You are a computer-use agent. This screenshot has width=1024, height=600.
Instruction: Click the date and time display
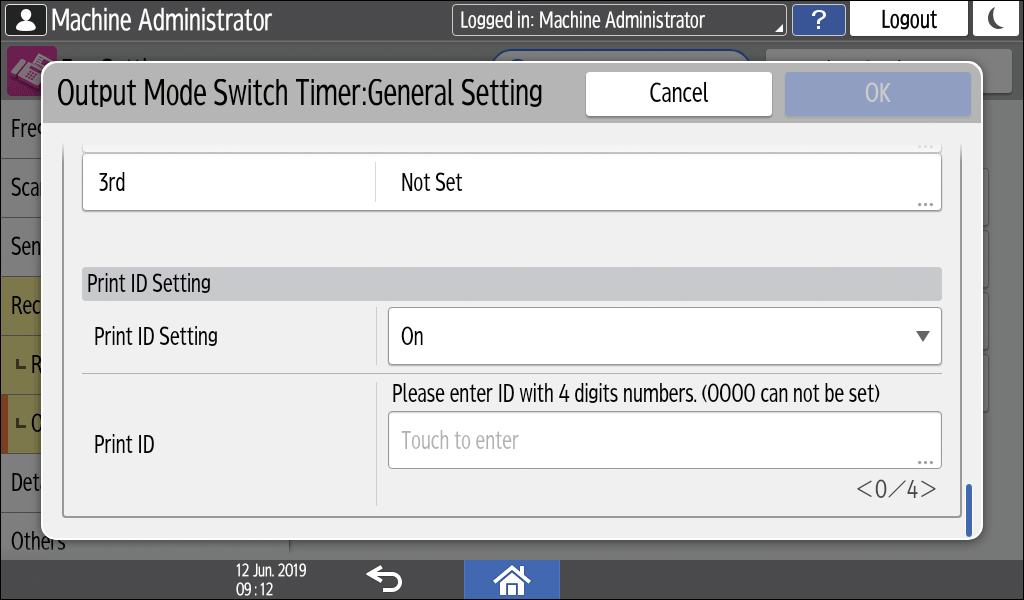coord(271,579)
